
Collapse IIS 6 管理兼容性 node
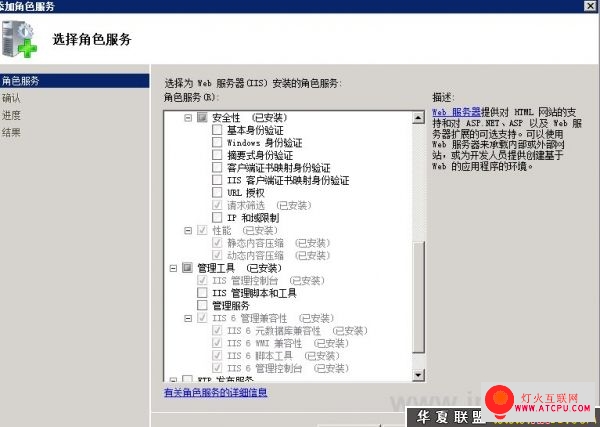click(x=188, y=318)
